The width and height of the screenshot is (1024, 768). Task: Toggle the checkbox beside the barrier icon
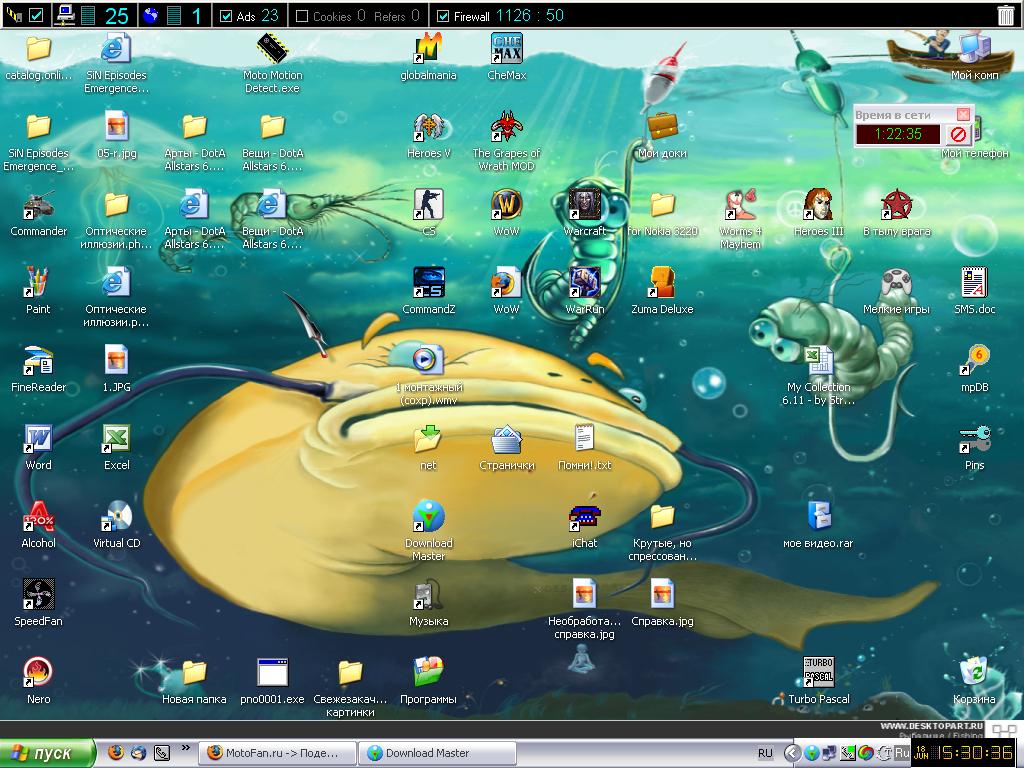tap(37, 15)
